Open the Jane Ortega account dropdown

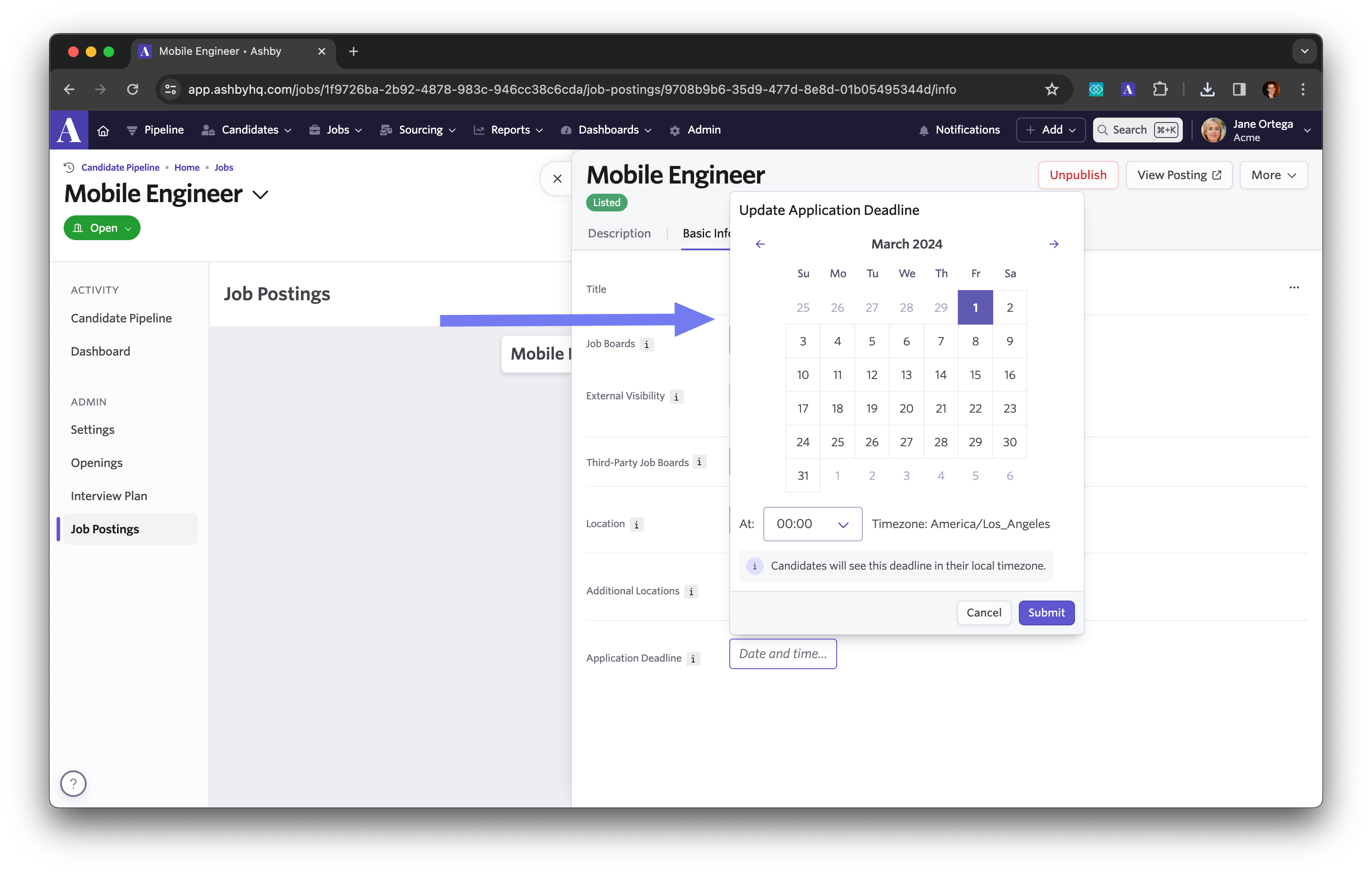1257,130
